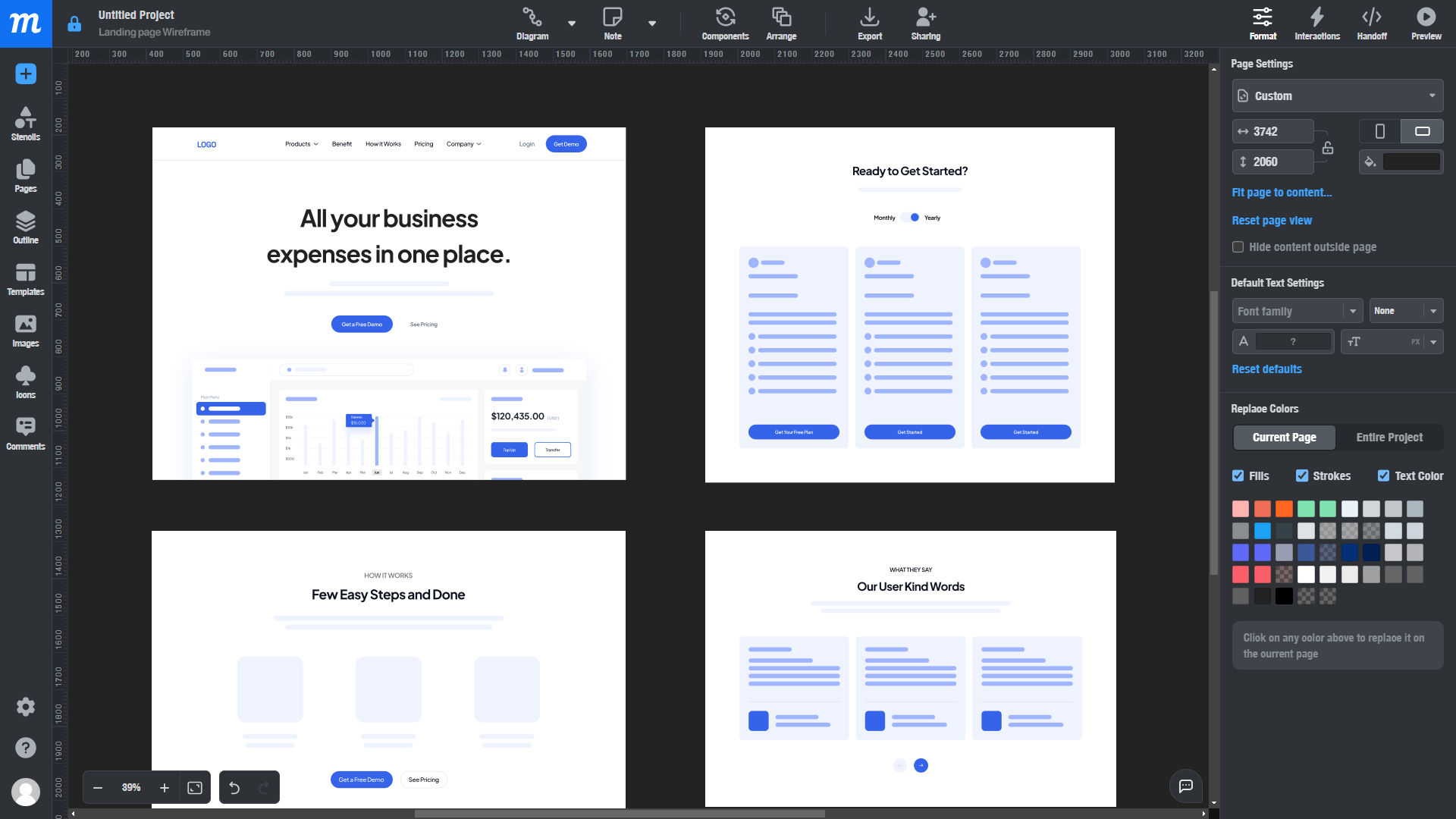Click the fit-to-screen zoom icon
Screen dimensions: 1456x819
point(195,788)
